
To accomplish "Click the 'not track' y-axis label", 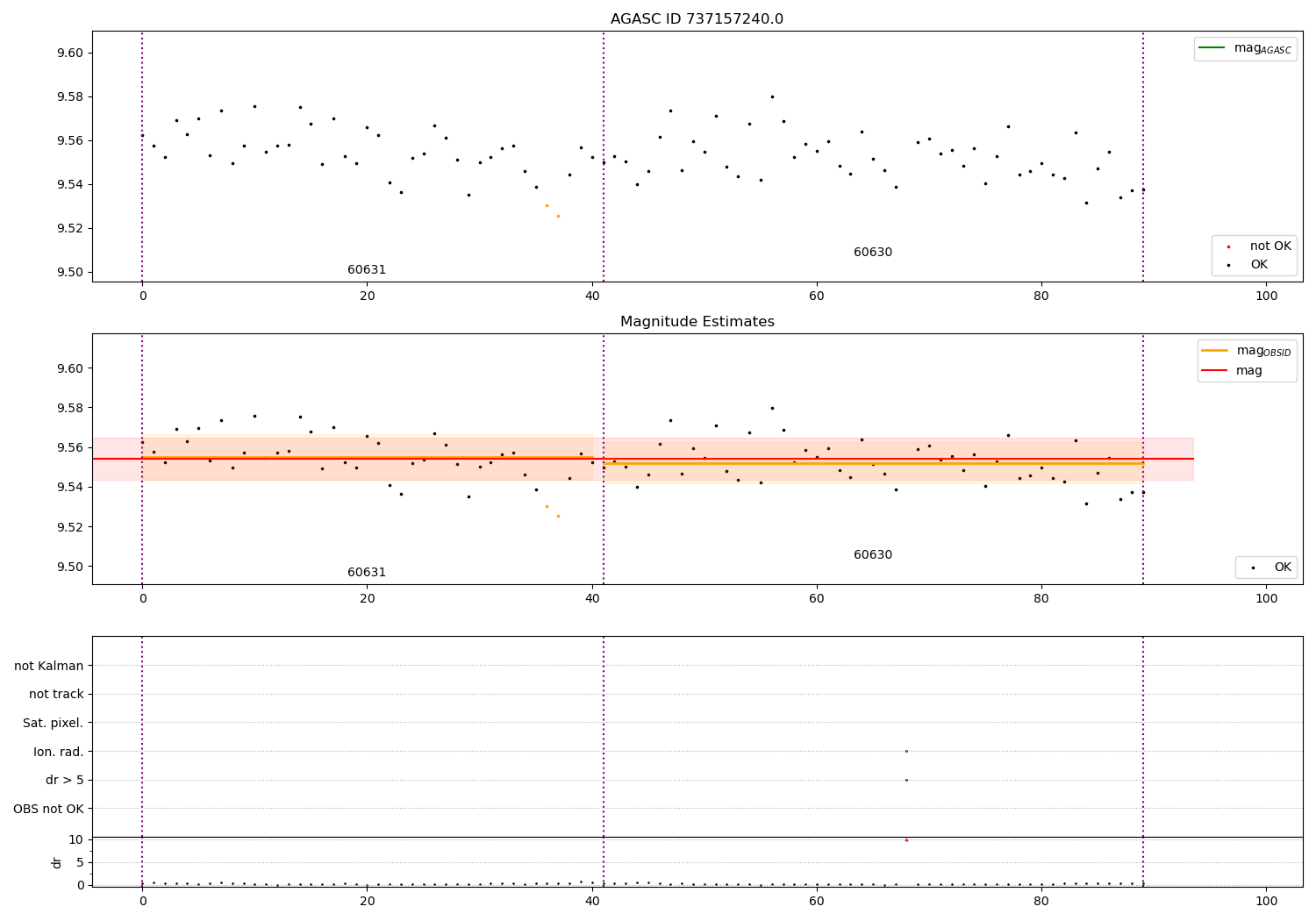I will tap(56, 695).
